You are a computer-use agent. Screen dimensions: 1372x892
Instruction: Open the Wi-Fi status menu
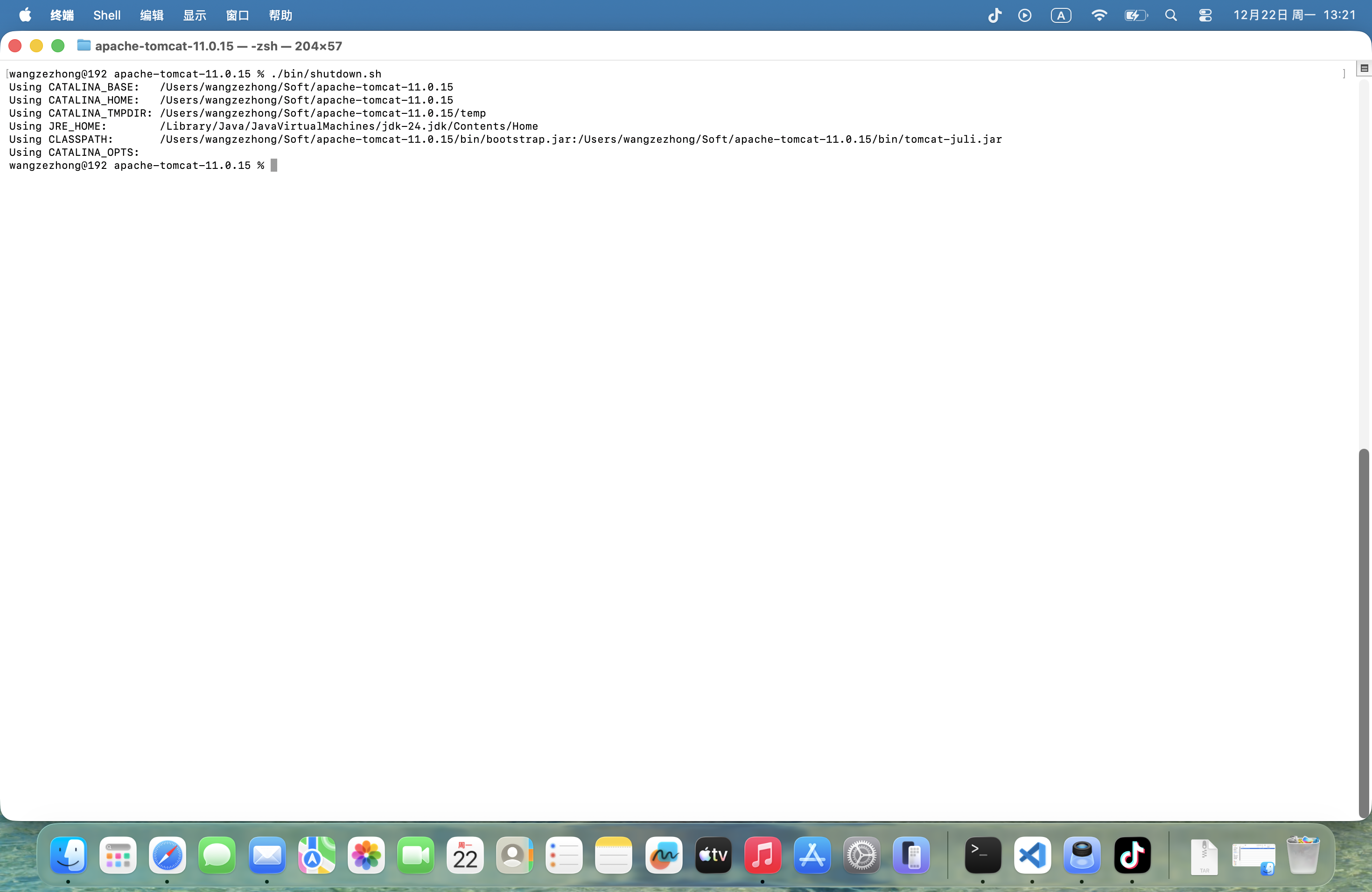pos(1099,15)
